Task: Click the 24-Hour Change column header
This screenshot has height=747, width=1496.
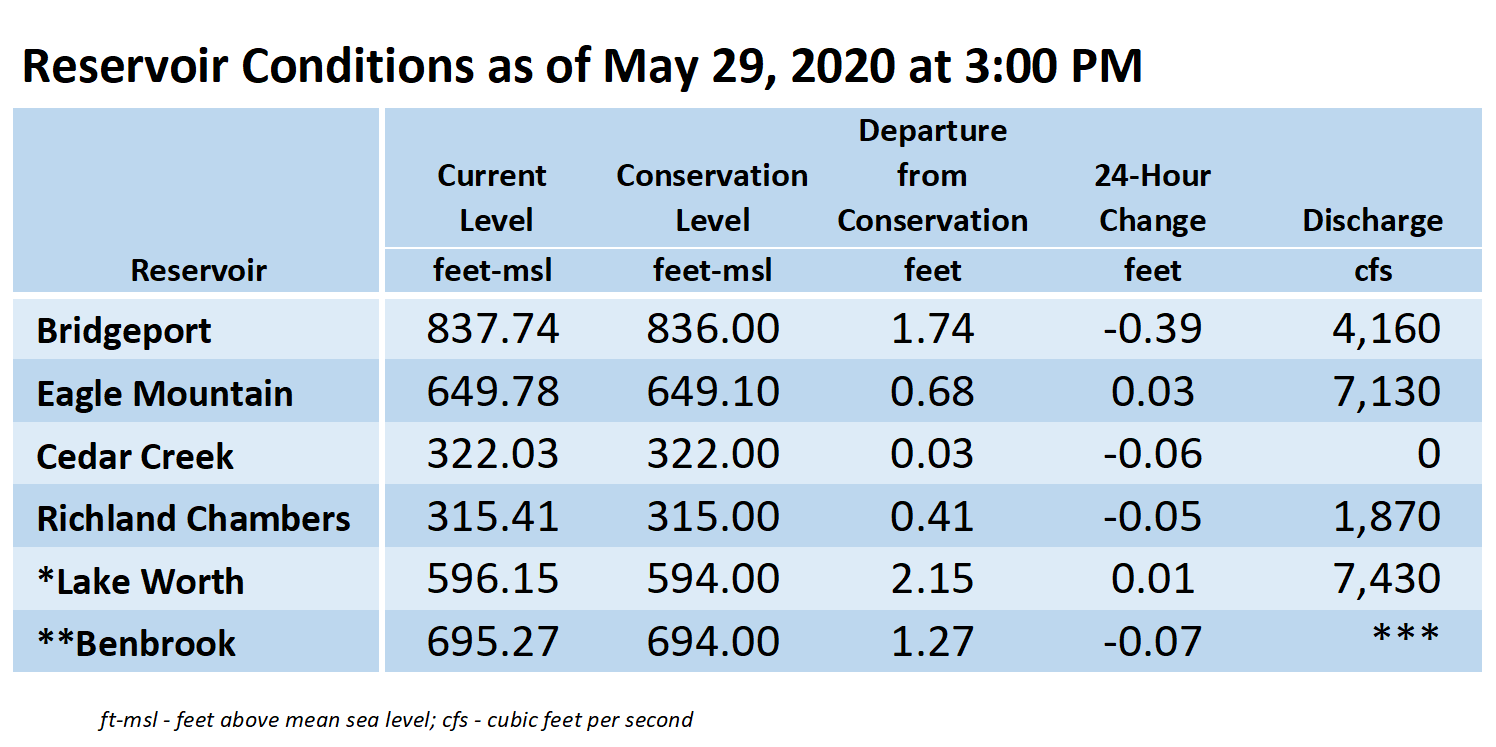Action: point(1152,198)
